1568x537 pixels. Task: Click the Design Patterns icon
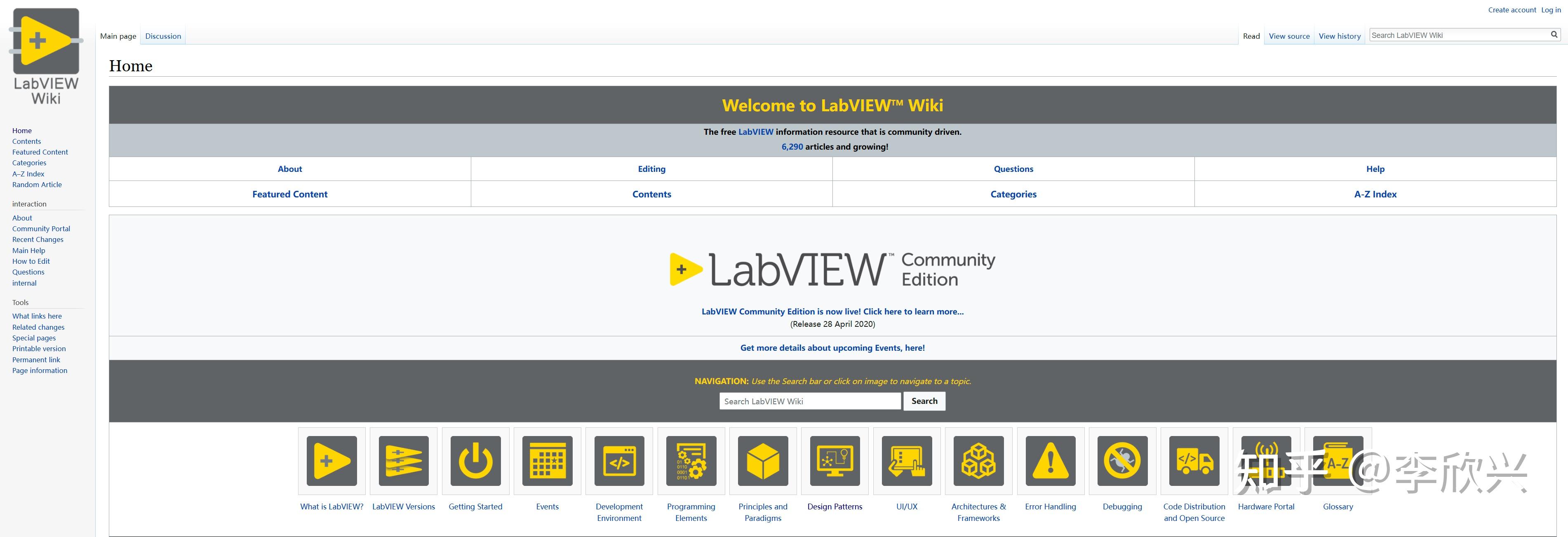(x=835, y=461)
